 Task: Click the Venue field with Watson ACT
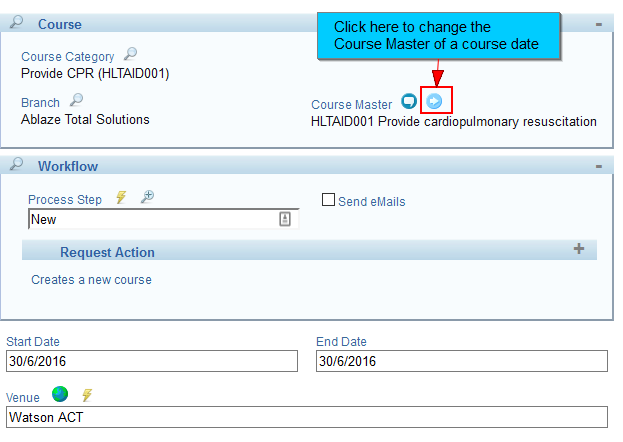pyautogui.click(x=307, y=417)
